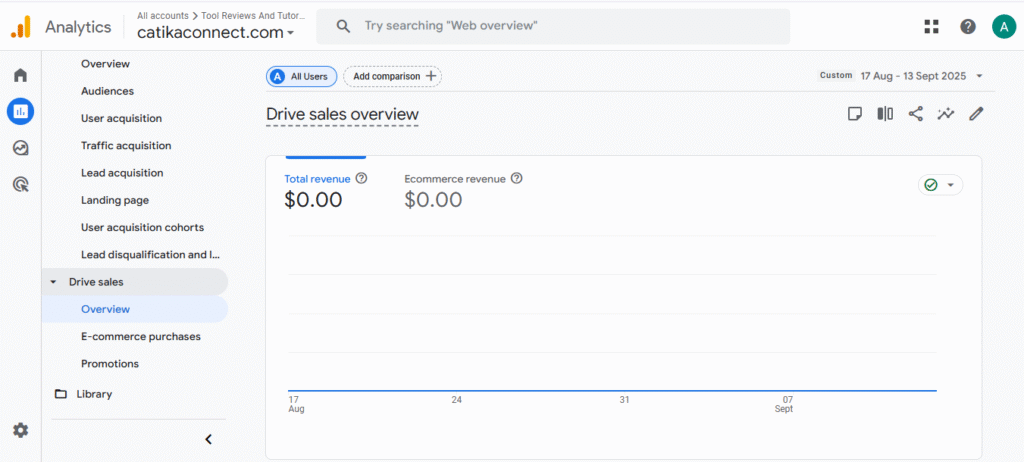This screenshot has width=1024, height=462.
Task: Open Admin settings gear icon
Action: 20,430
